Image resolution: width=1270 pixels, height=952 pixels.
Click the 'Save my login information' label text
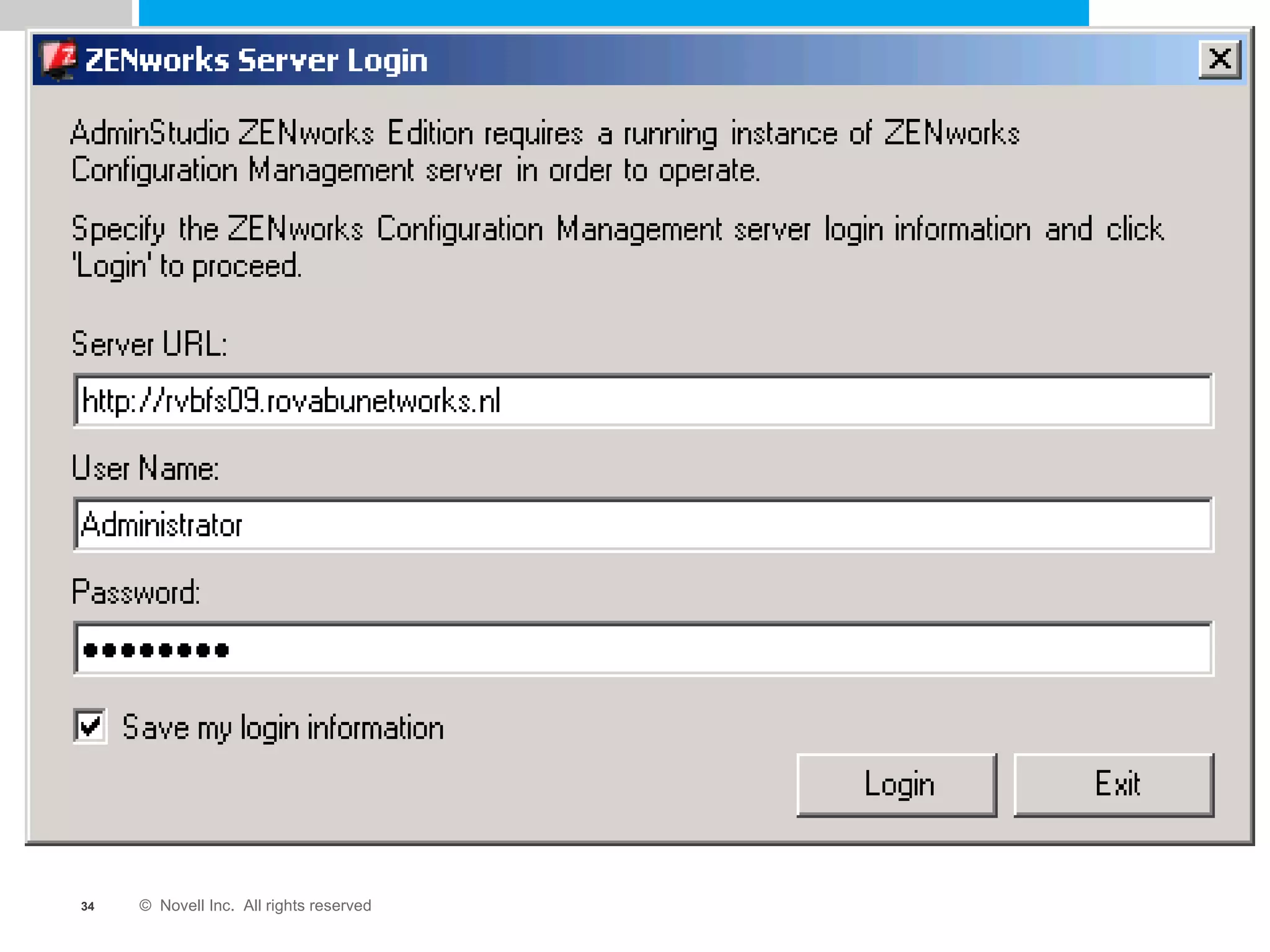point(283,728)
